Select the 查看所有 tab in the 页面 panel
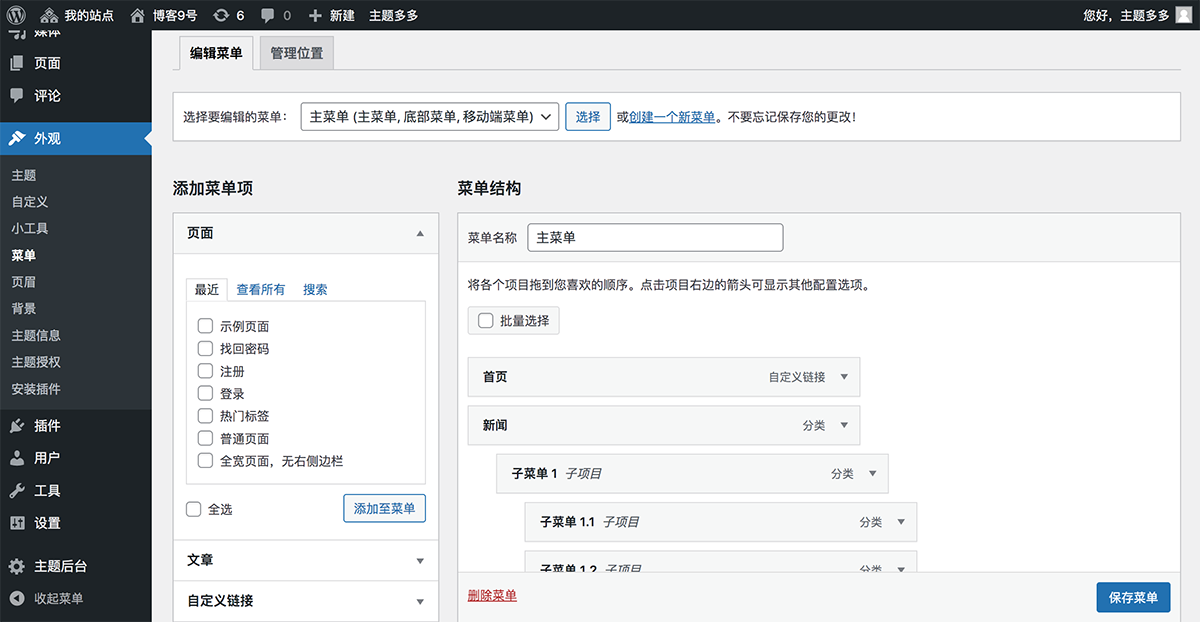The width and height of the screenshot is (1200, 622). (261, 289)
